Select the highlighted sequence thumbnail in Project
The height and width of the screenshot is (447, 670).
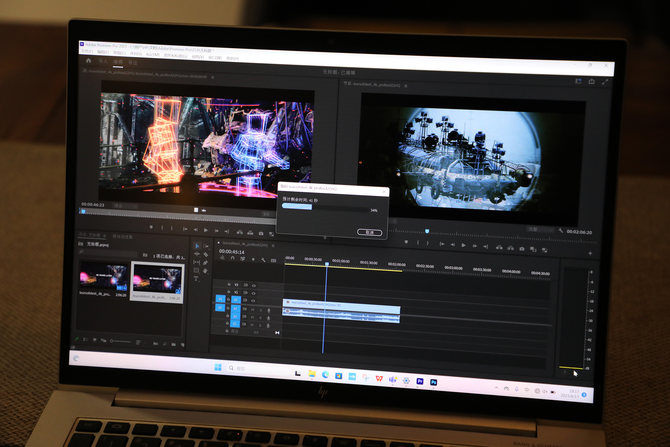point(158,282)
